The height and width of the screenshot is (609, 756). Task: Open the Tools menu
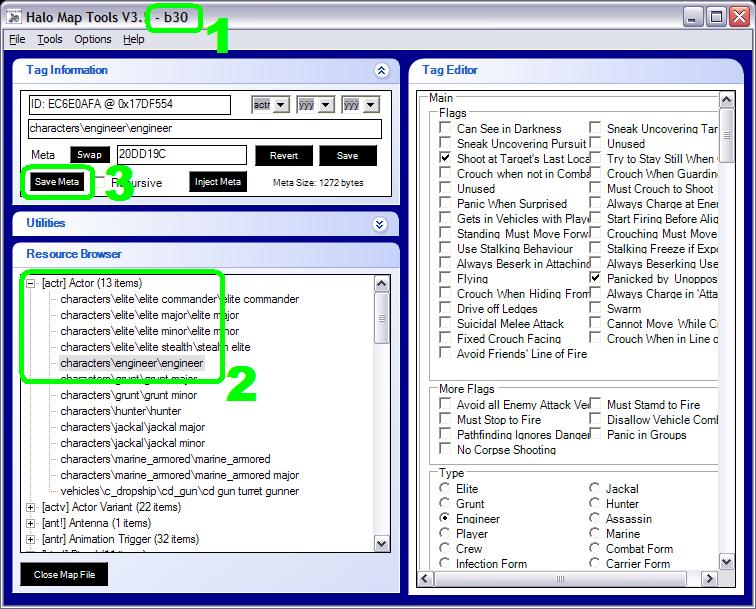click(50, 39)
